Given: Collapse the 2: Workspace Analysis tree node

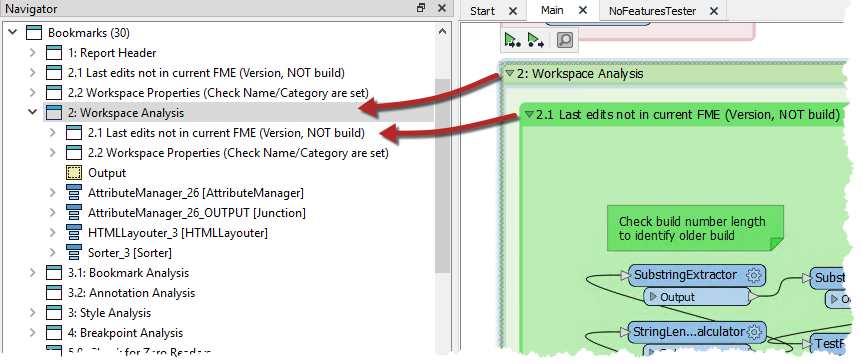Looking at the screenshot, I should coord(33,113).
